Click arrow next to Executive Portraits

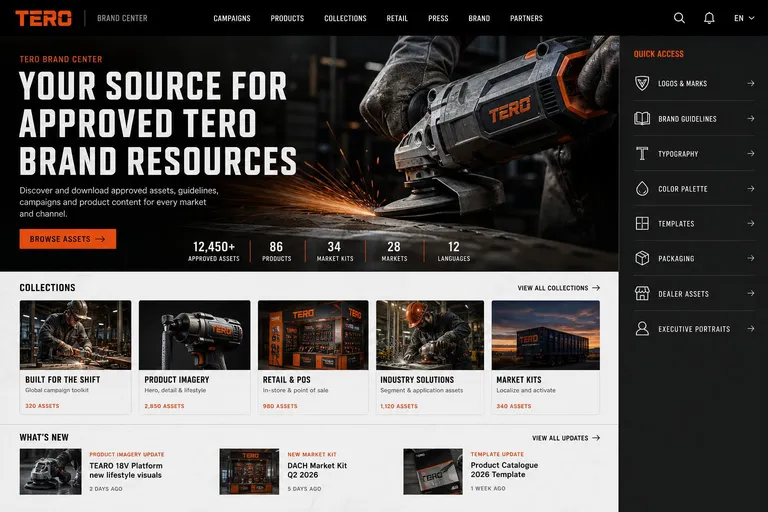click(x=750, y=329)
